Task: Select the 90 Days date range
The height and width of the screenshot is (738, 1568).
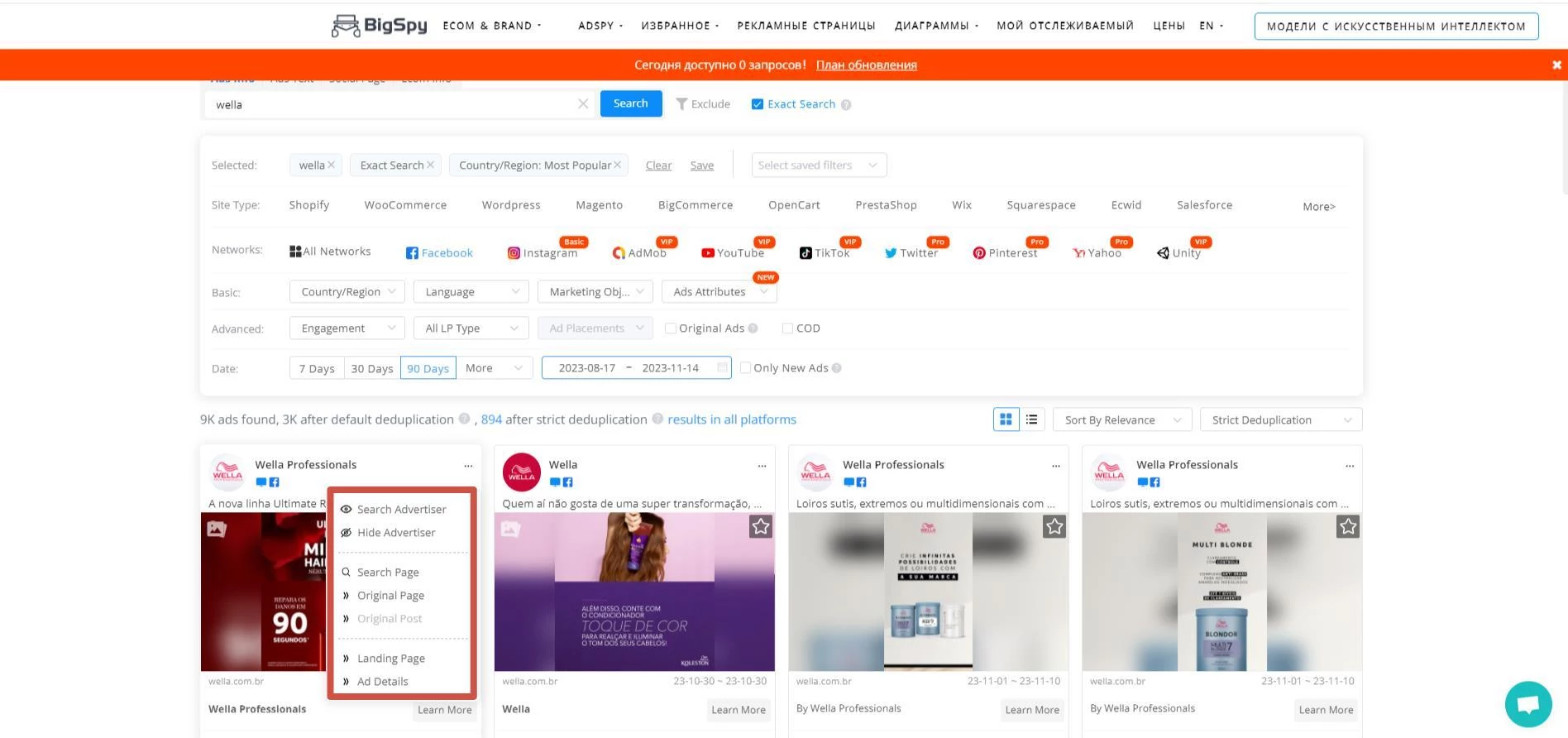Action: pyautogui.click(x=428, y=368)
